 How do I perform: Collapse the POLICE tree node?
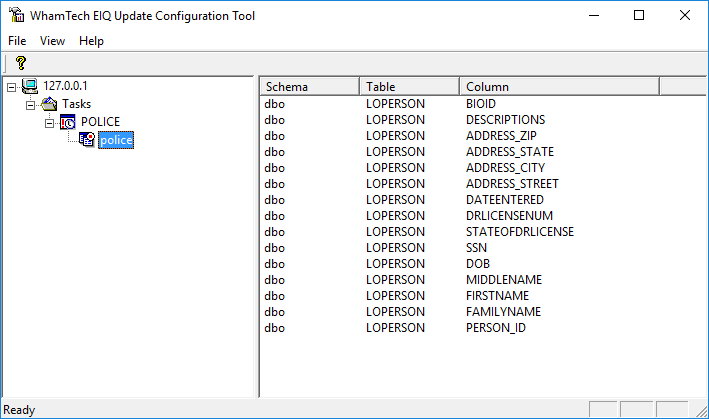coord(49,123)
